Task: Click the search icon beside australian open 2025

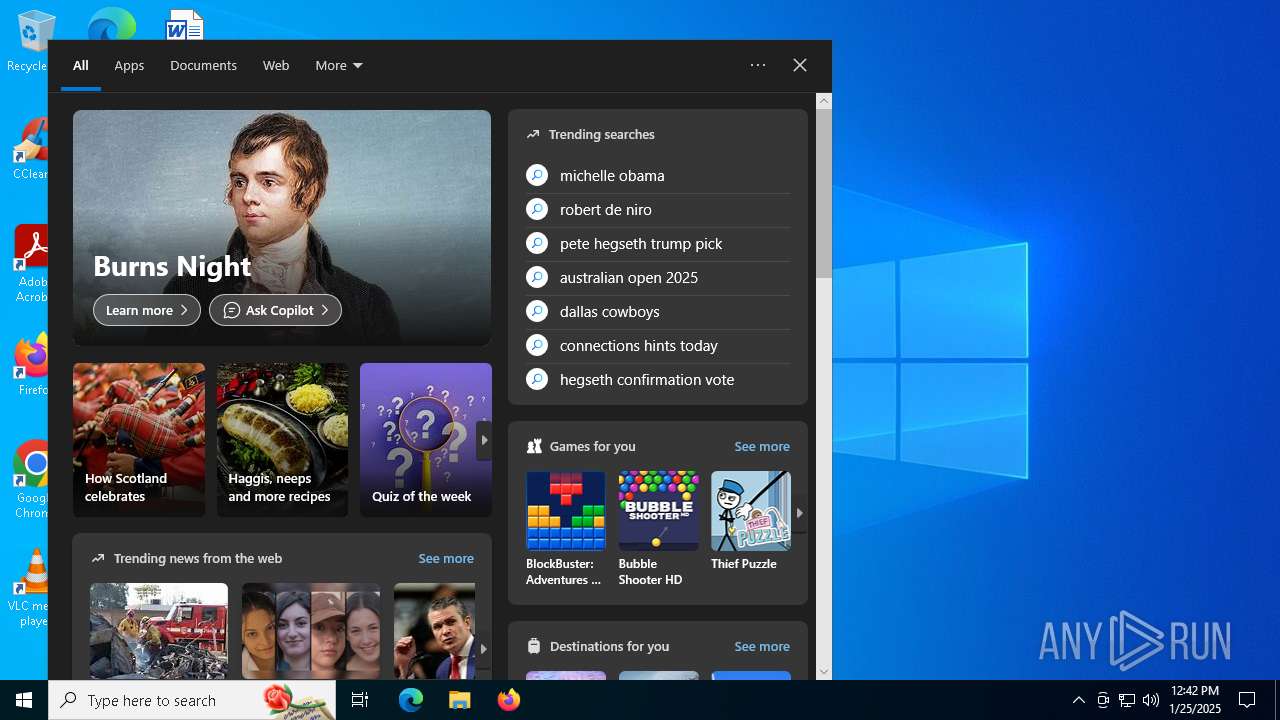Action: click(537, 277)
